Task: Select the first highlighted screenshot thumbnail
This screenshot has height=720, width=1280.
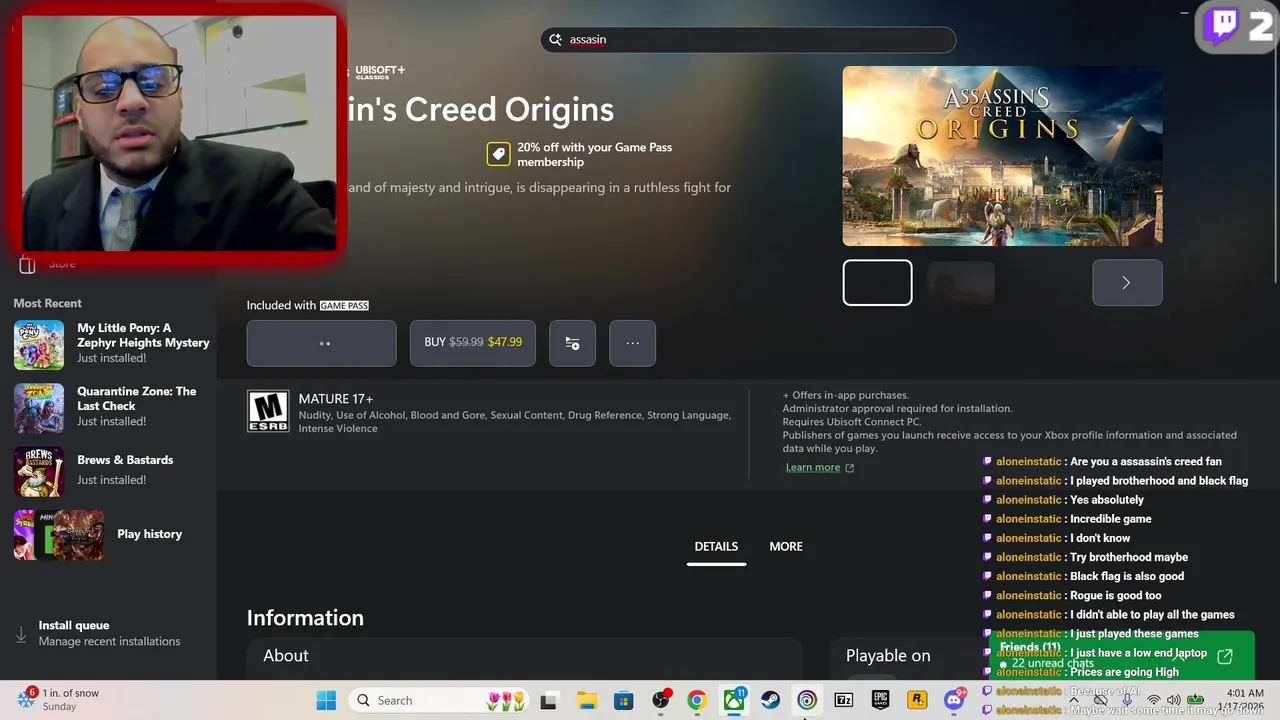Action: pyautogui.click(x=877, y=283)
